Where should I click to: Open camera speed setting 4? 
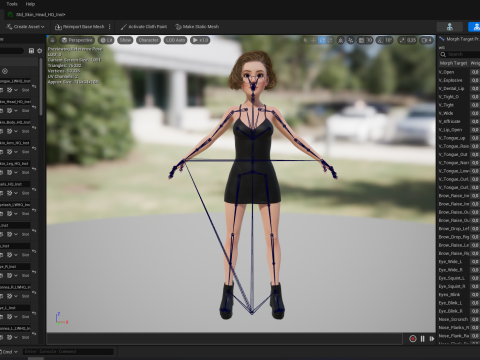[427, 40]
